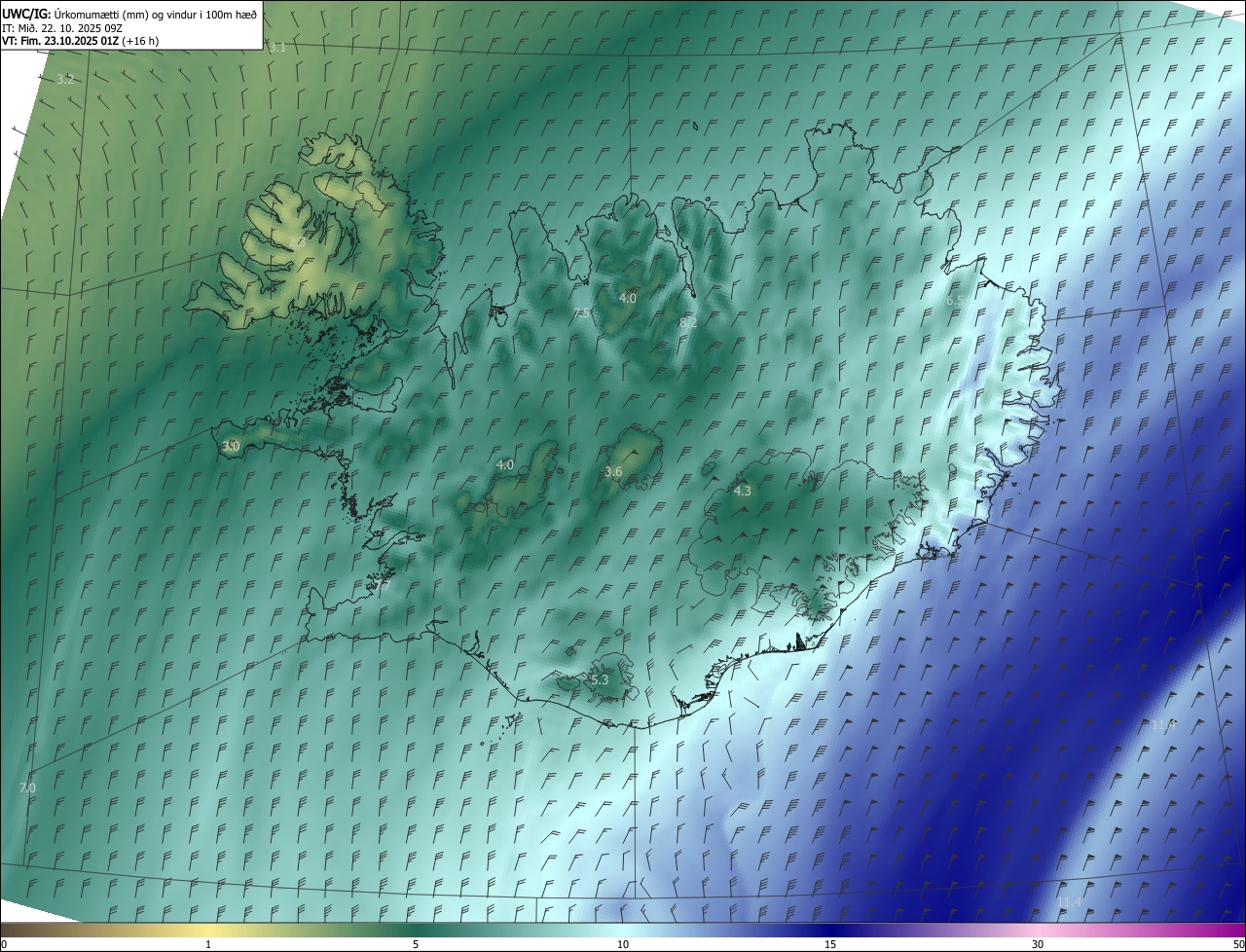Click the 30 tick on the colour scale
The width and height of the screenshot is (1246, 952).
pos(1038,944)
